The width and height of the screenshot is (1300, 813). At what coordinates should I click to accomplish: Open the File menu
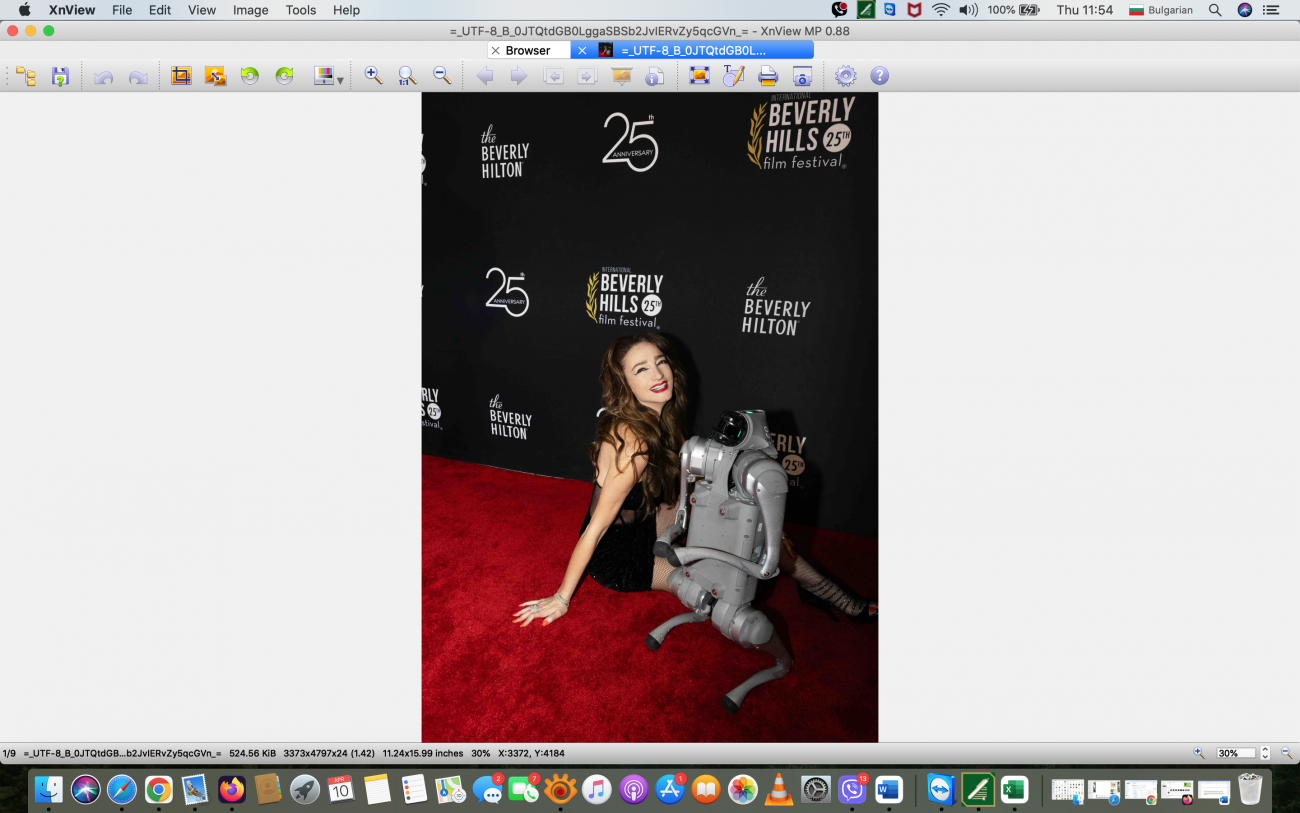tap(122, 10)
